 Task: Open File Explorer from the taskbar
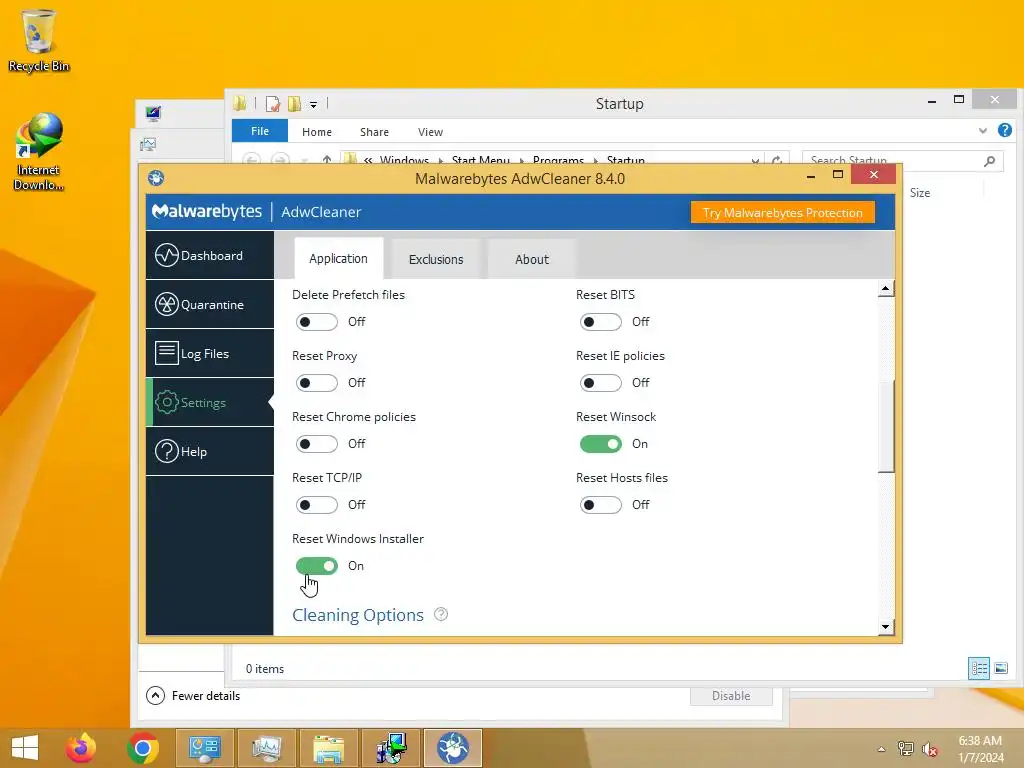tap(328, 748)
